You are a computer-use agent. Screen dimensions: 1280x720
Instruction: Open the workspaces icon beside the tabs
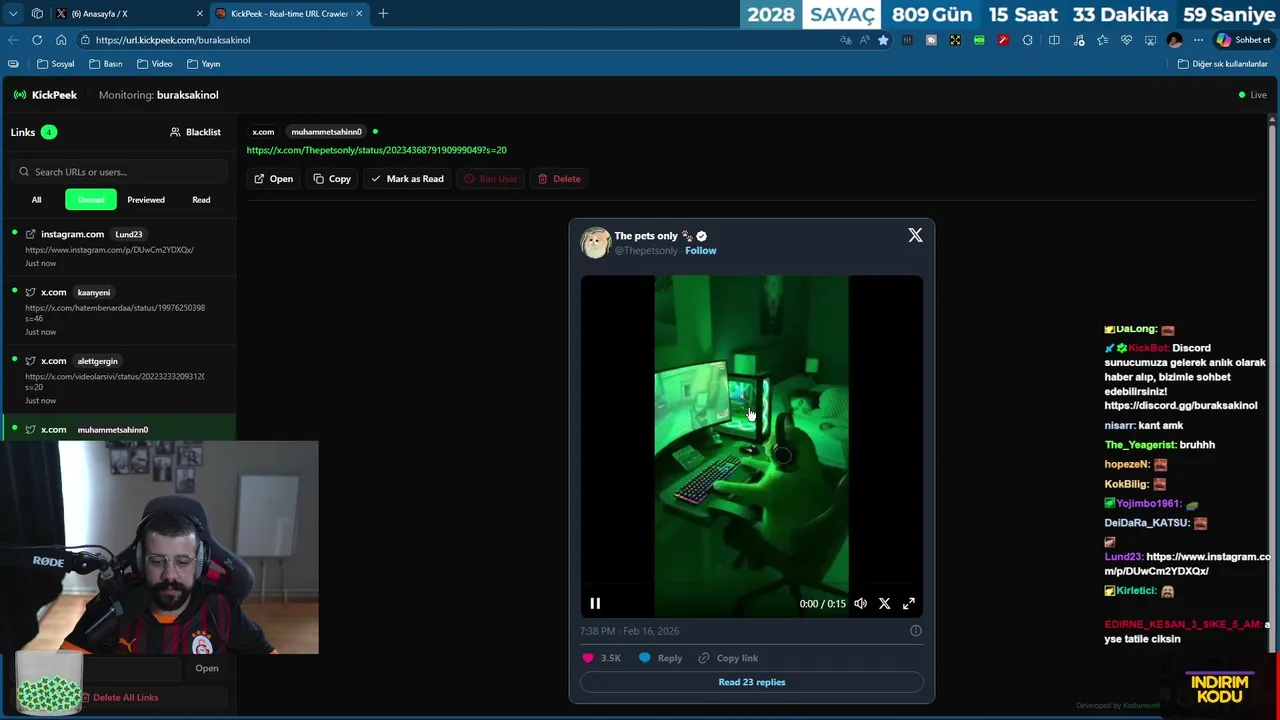coord(37,14)
